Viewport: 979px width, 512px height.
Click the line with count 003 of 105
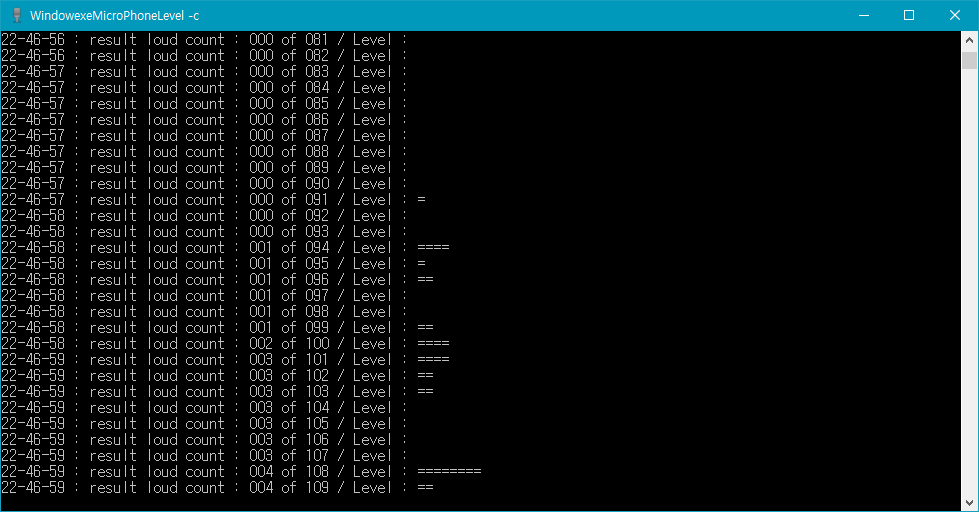[x=204, y=425]
